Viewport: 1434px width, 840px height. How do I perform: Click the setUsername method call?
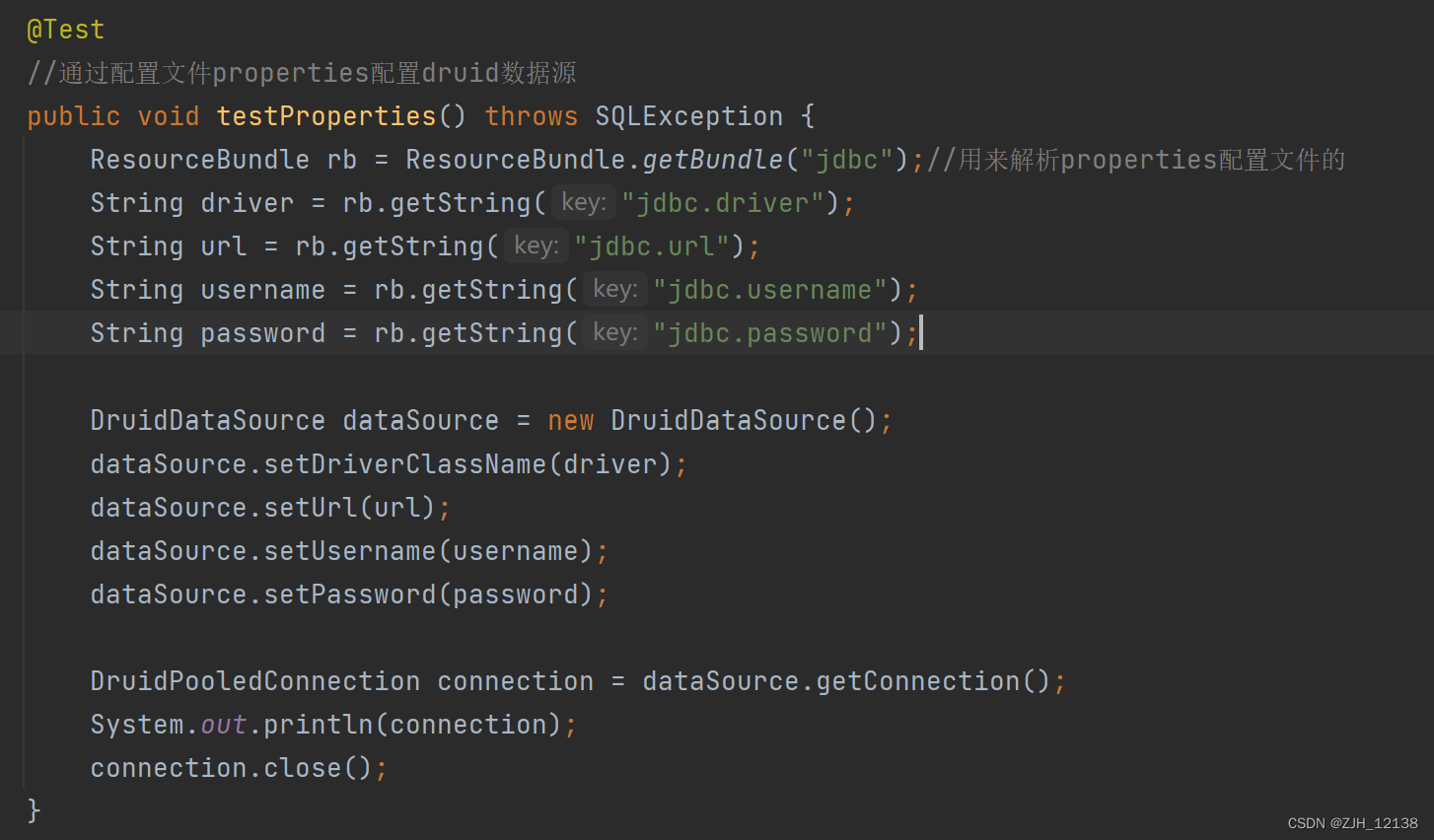(349, 551)
